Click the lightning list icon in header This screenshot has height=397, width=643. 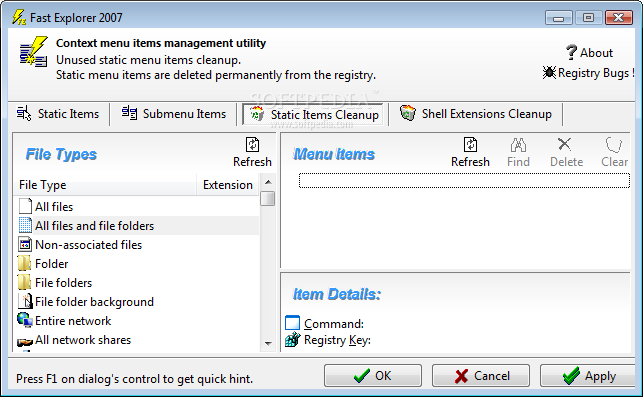tap(34, 52)
